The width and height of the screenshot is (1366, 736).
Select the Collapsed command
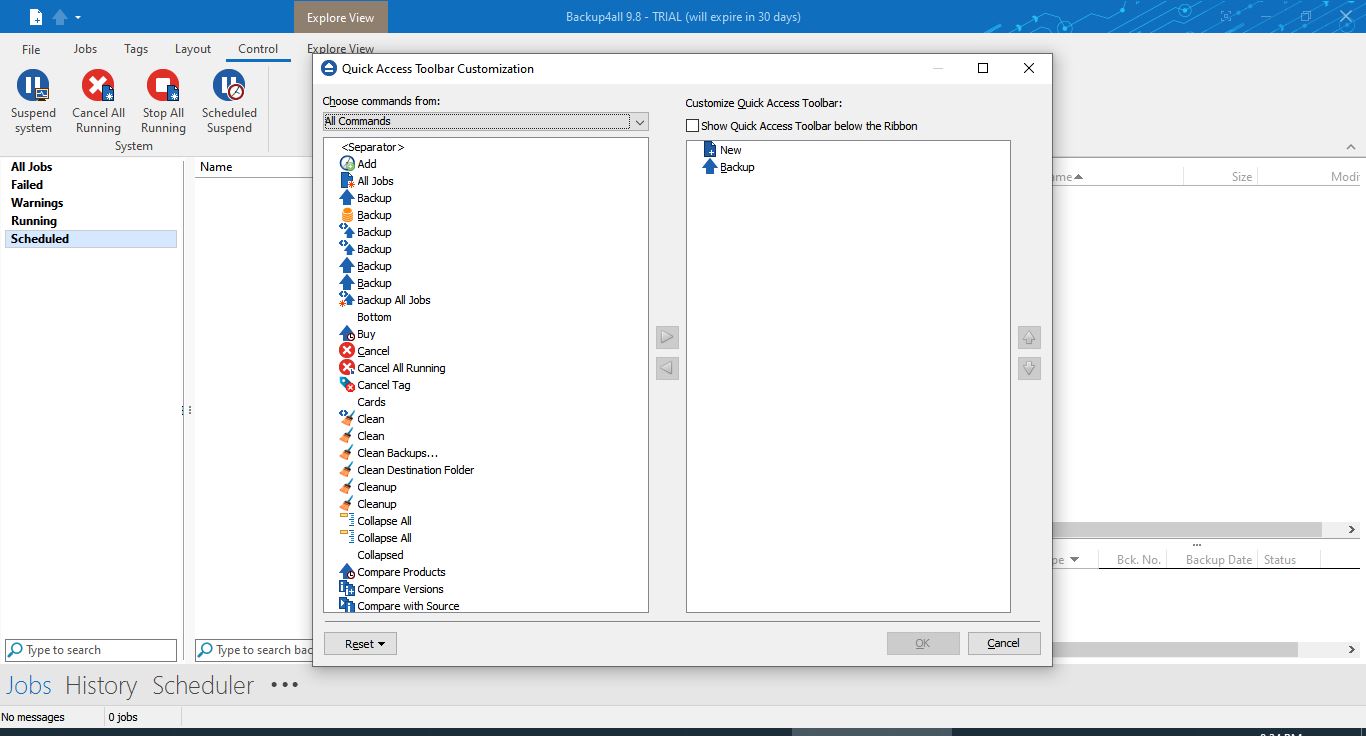click(380, 555)
